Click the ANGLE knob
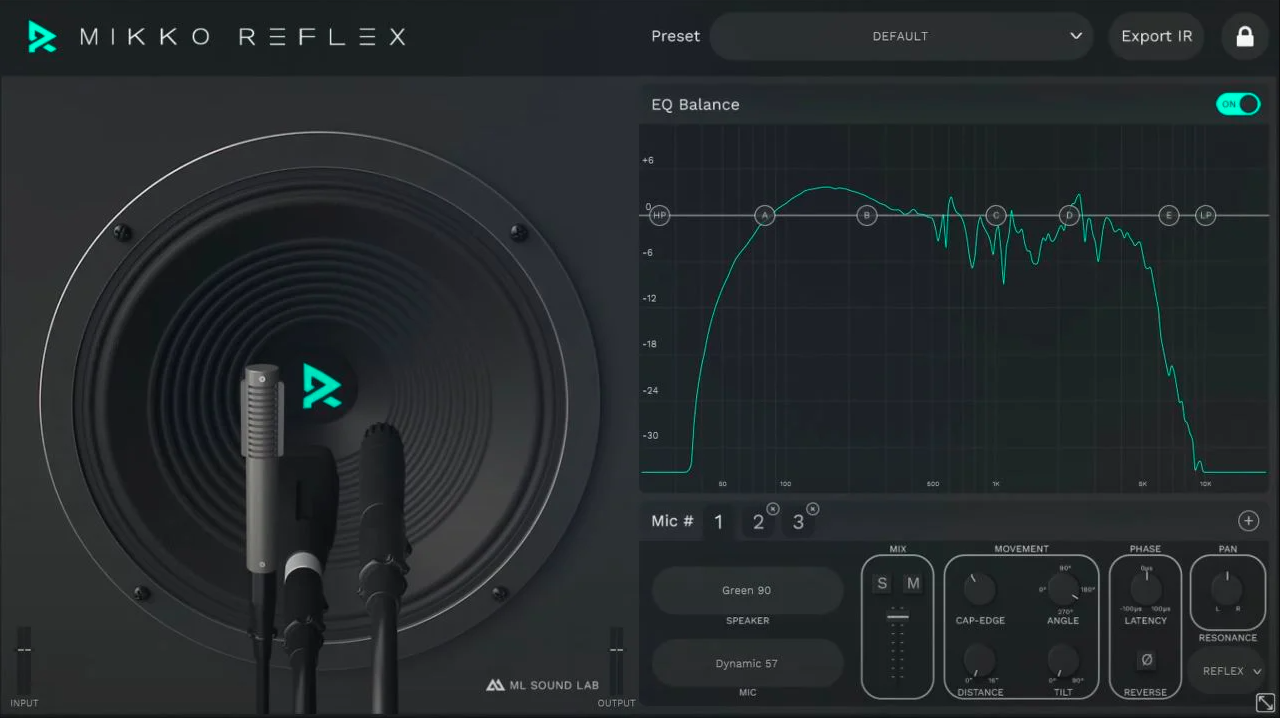Image resolution: width=1280 pixels, height=718 pixels. point(1063,590)
